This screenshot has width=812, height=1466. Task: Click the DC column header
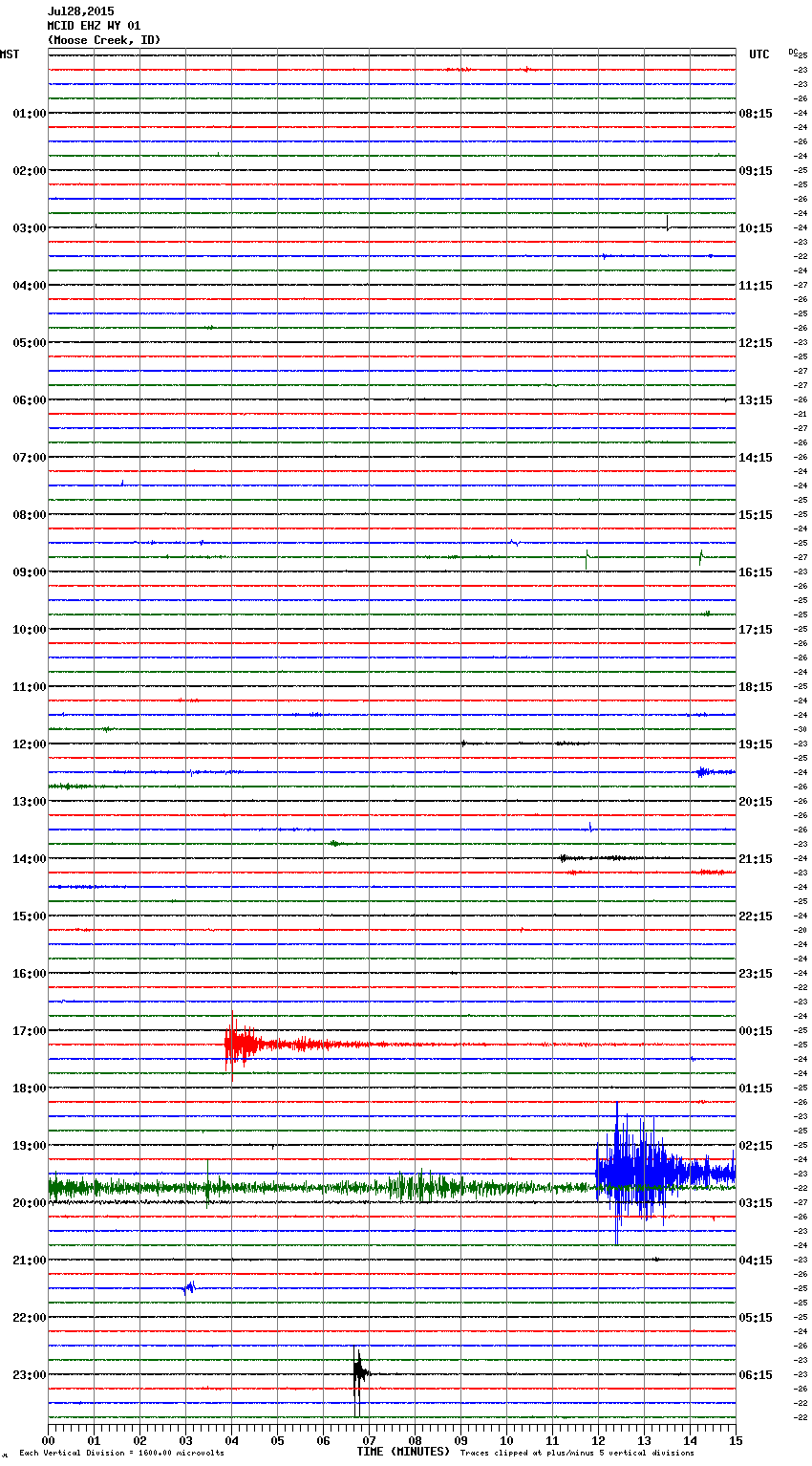click(x=795, y=53)
